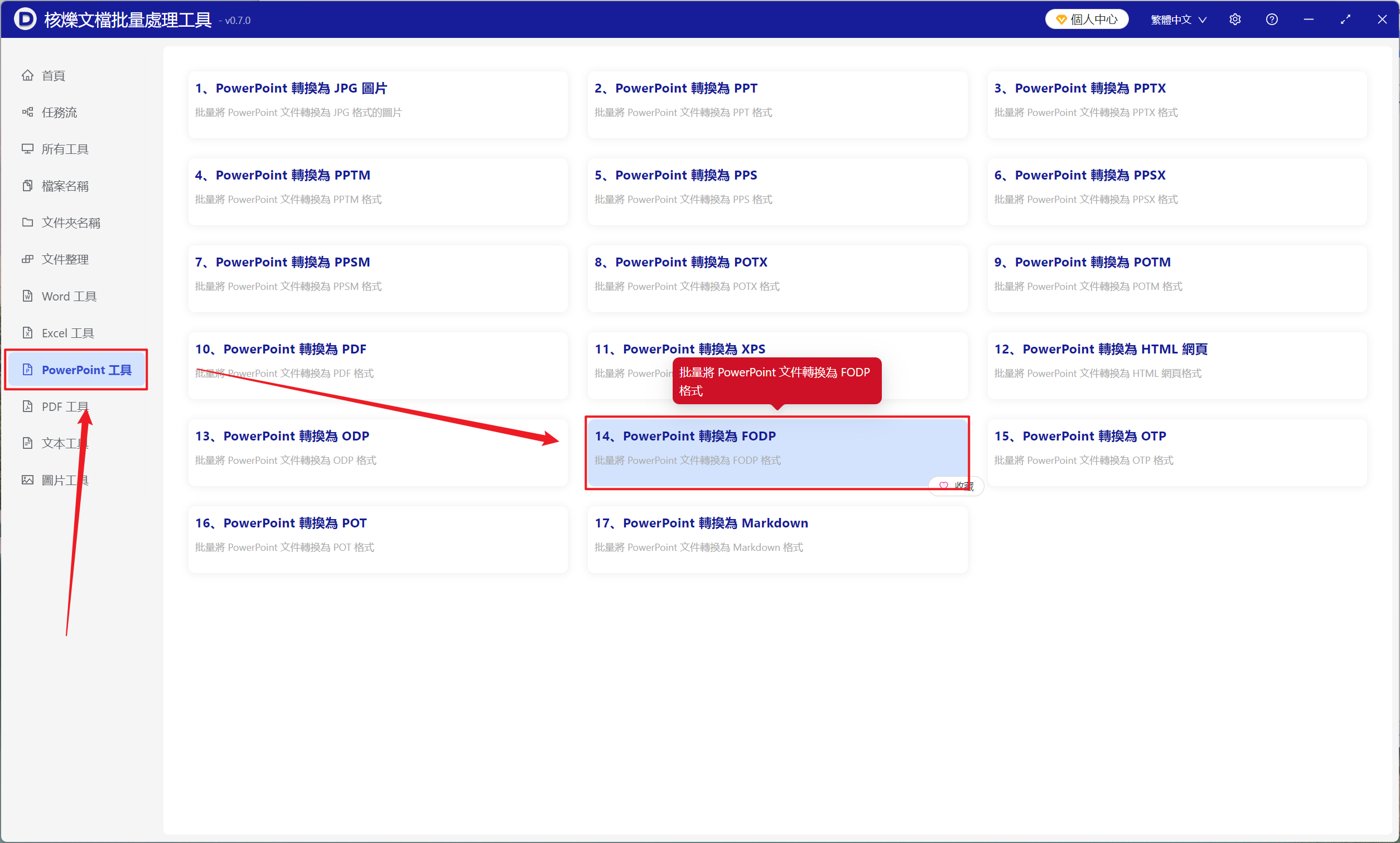Click the image tools picture icon
This screenshot has width=1400, height=843.
click(x=27, y=480)
